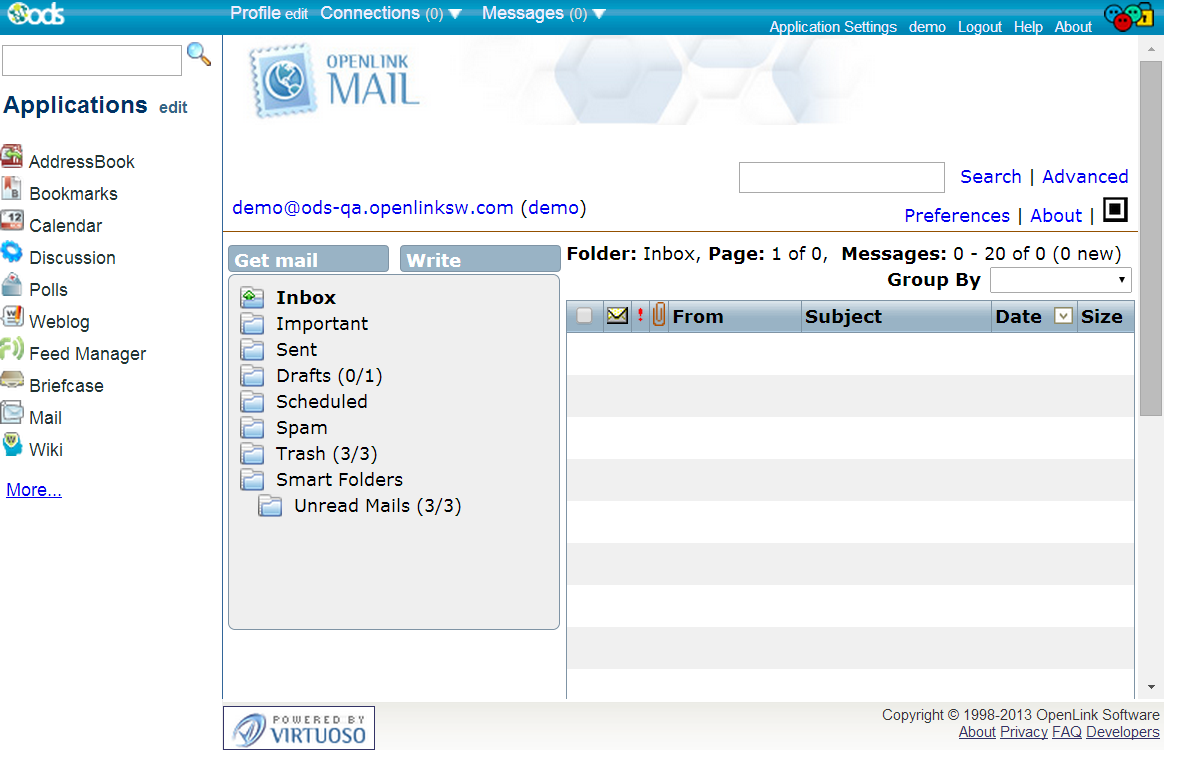The height and width of the screenshot is (759, 1182).
Task: Click the Smart Folders folder icon
Action: [253, 480]
